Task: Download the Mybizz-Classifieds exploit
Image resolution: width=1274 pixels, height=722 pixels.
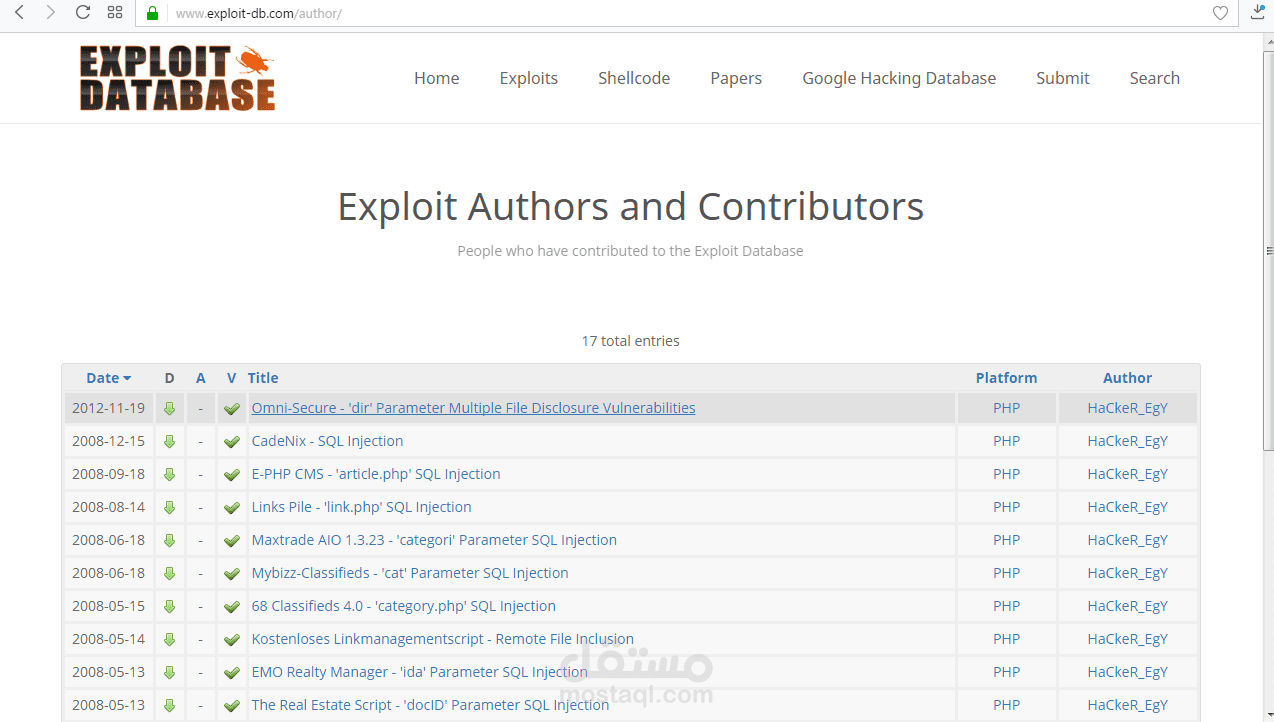Action: [169, 573]
